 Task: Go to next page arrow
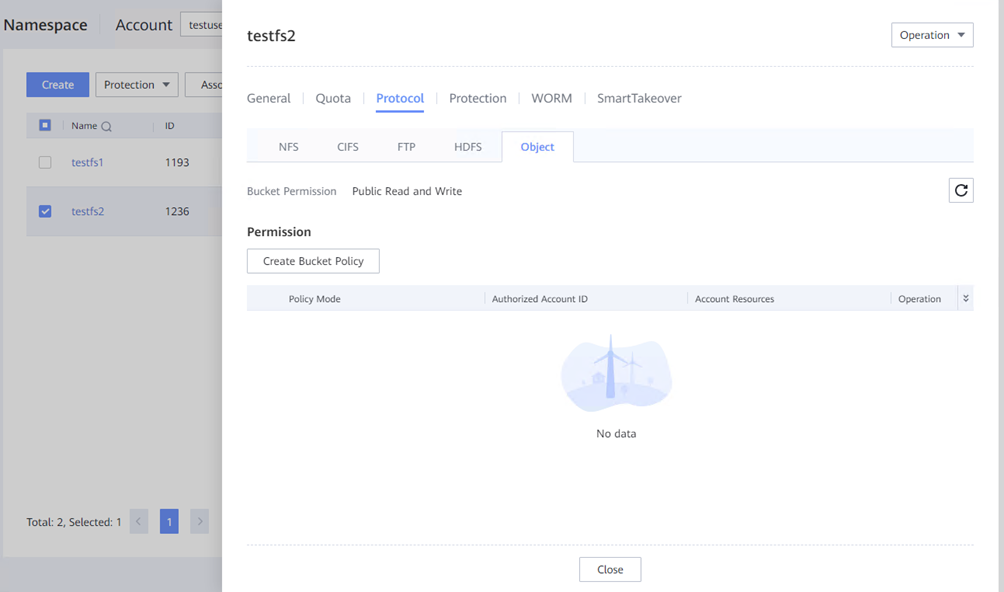[x=199, y=521]
